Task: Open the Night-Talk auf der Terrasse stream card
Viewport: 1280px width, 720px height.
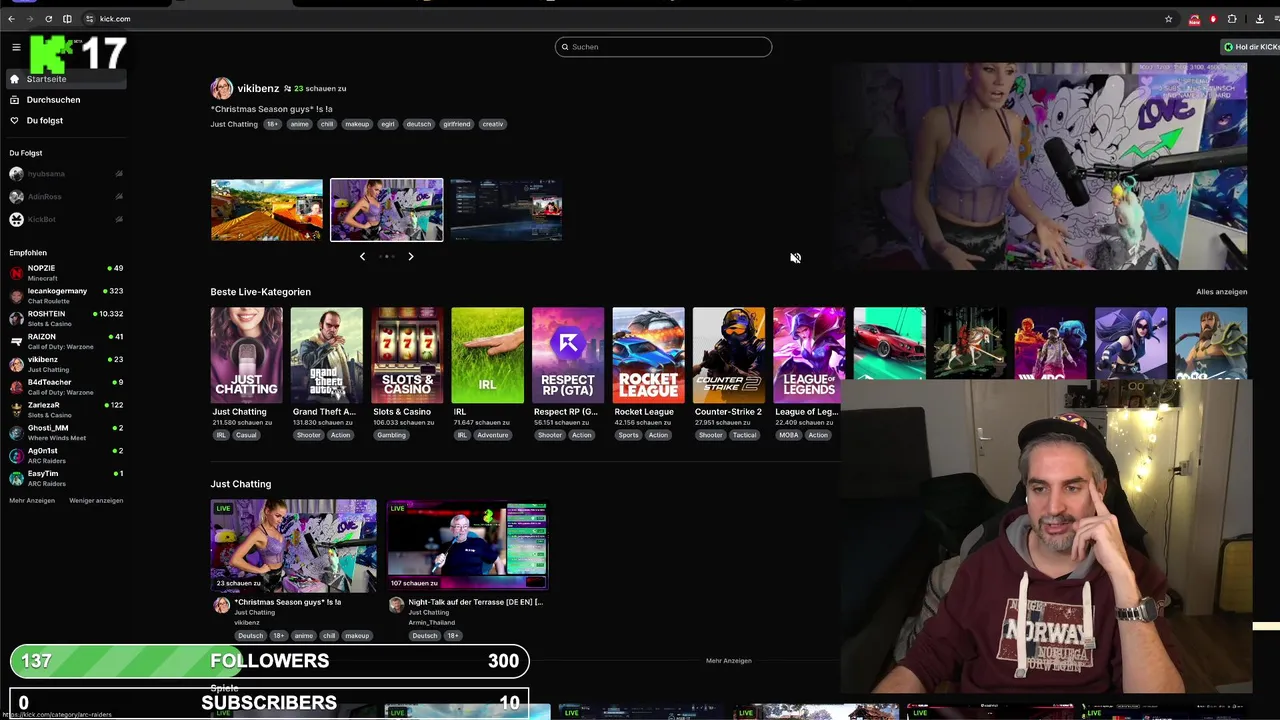Action: pos(468,545)
